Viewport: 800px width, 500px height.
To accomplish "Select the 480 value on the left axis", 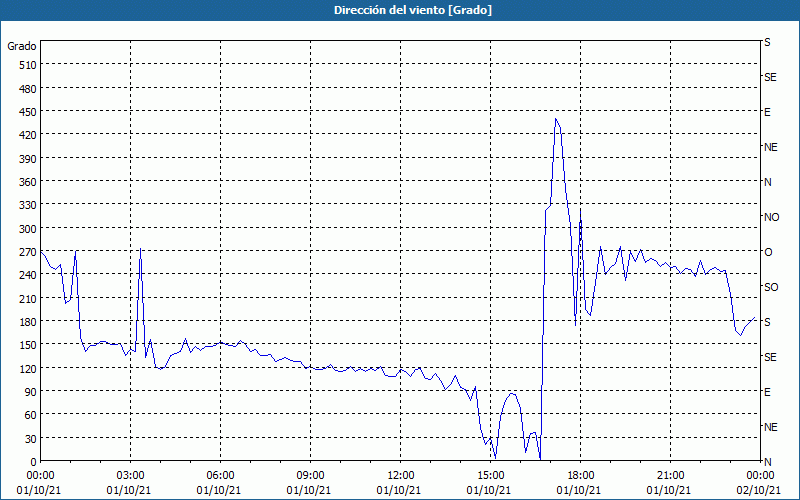I will click(x=28, y=89).
